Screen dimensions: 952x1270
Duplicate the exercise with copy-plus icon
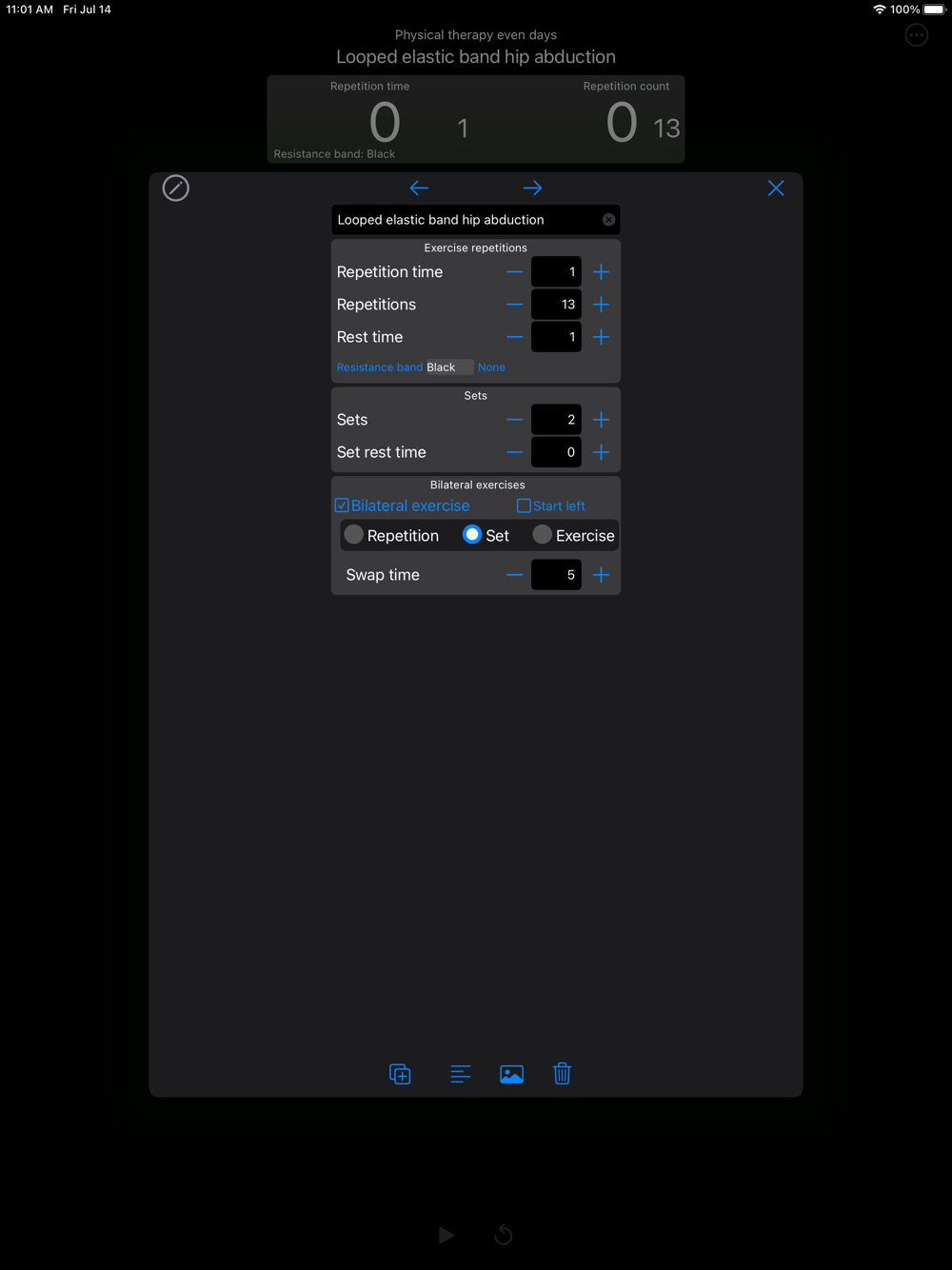401,1074
